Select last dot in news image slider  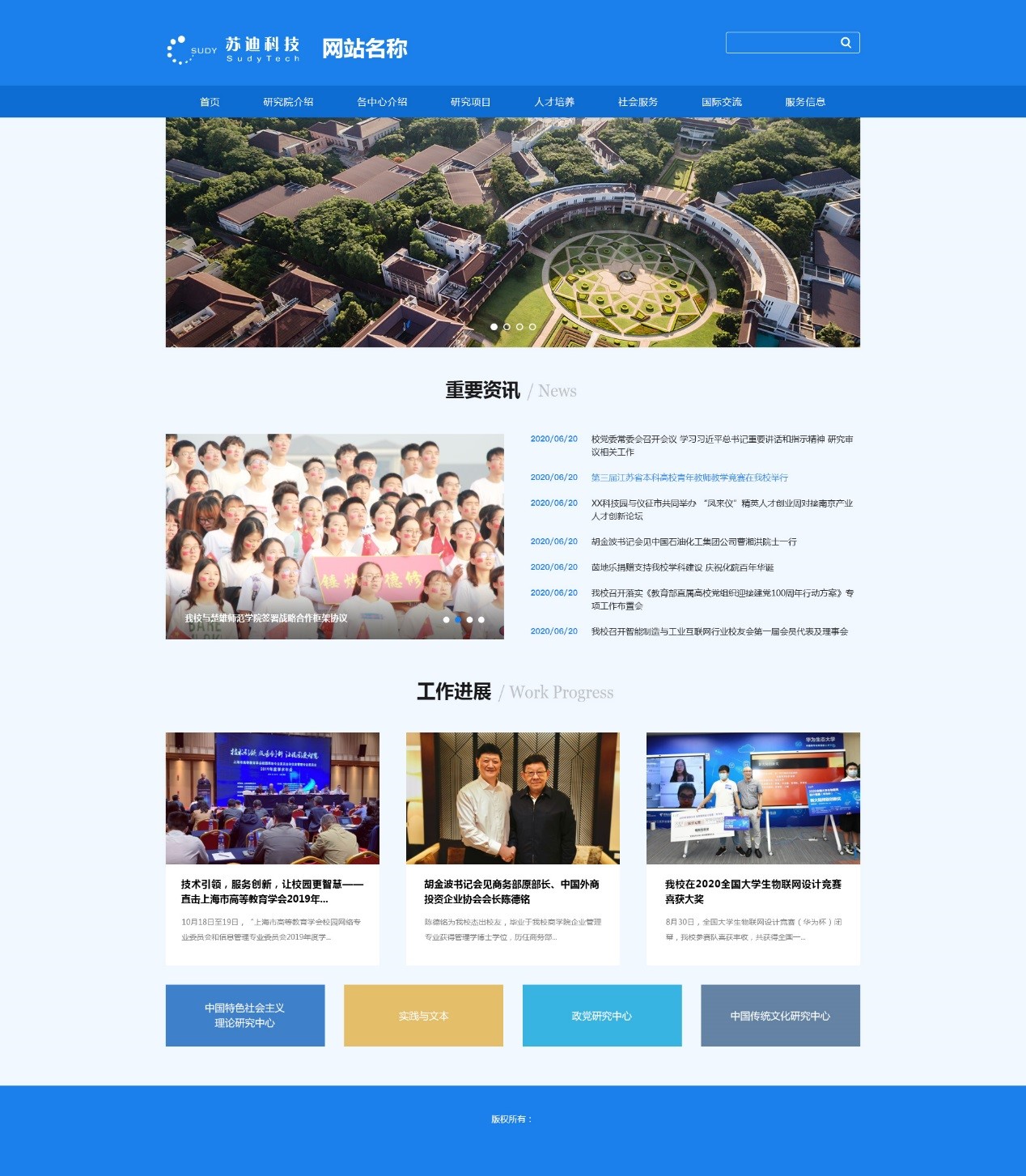click(481, 620)
